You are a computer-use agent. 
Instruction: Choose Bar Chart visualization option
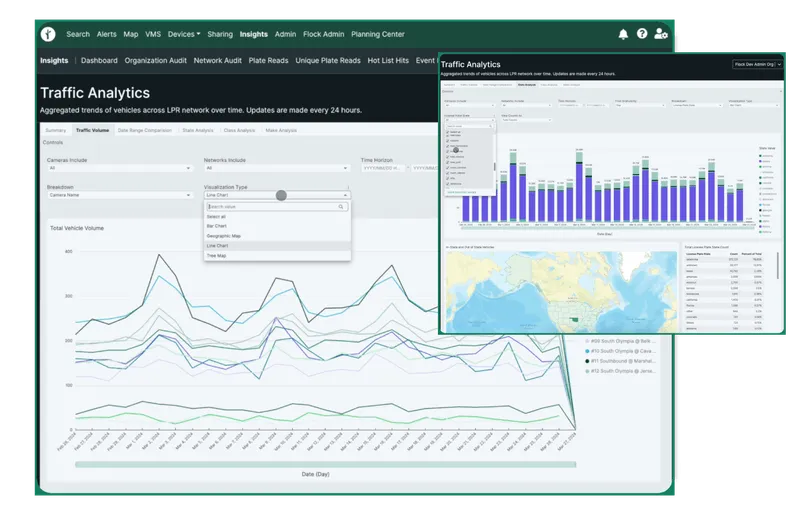[x=277, y=226]
